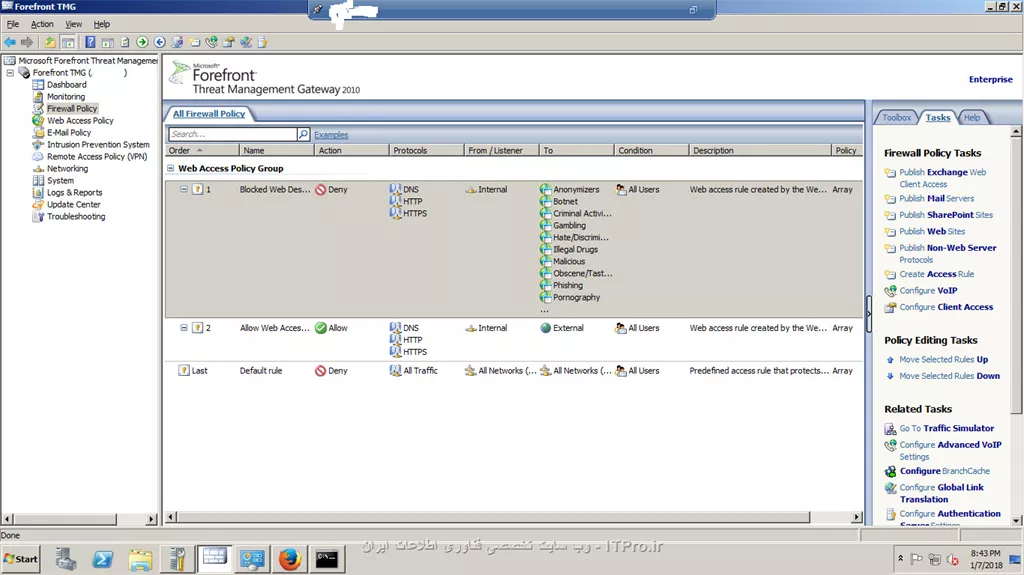Select Remote Access Policy (VPN) node
The width and height of the screenshot is (1024, 575).
pos(97,157)
